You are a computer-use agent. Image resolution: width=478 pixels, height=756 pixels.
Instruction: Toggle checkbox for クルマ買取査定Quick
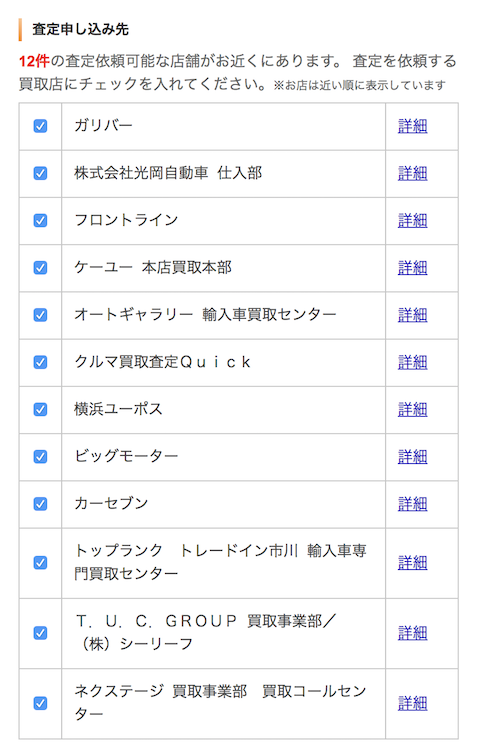point(40,362)
